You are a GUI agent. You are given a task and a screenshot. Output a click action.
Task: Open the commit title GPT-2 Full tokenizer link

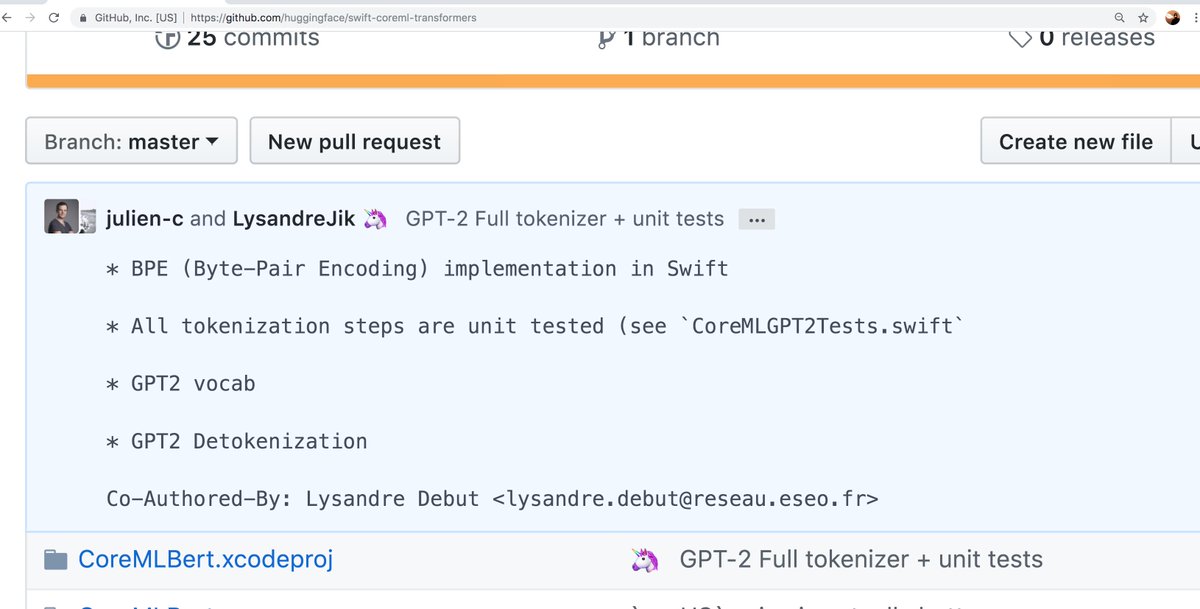[x=564, y=219]
